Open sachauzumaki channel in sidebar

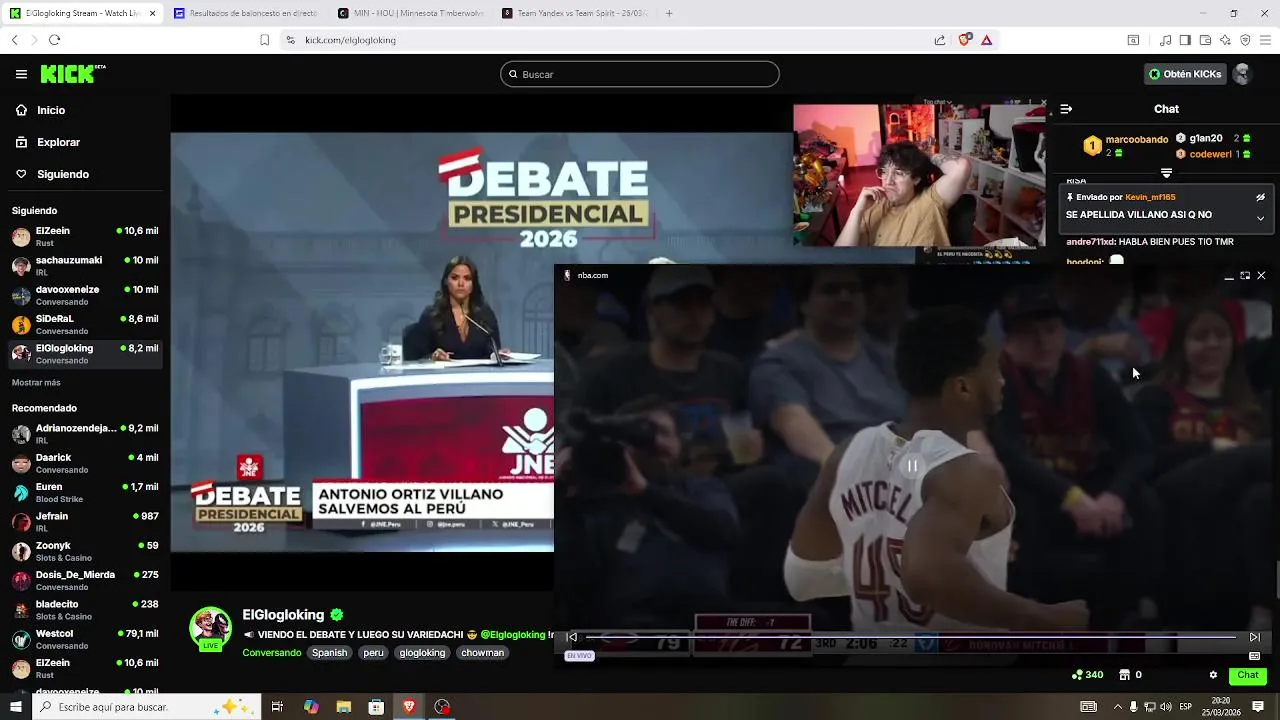pos(85,266)
